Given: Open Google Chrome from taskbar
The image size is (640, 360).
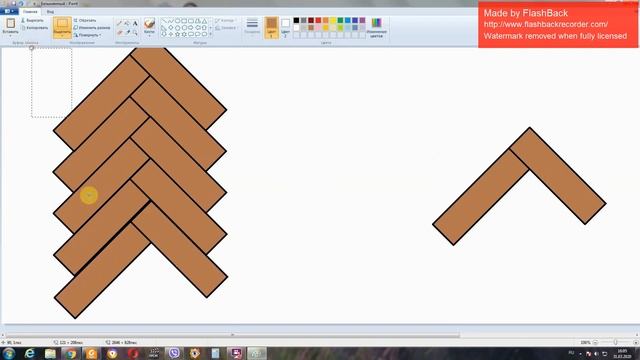Looking at the screenshot, I should pos(71,353).
